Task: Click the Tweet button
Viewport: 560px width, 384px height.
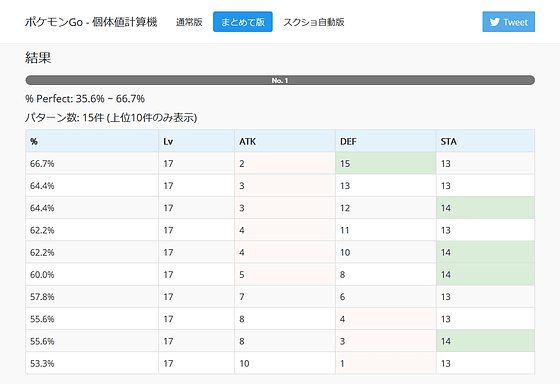Action: [x=508, y=22]
